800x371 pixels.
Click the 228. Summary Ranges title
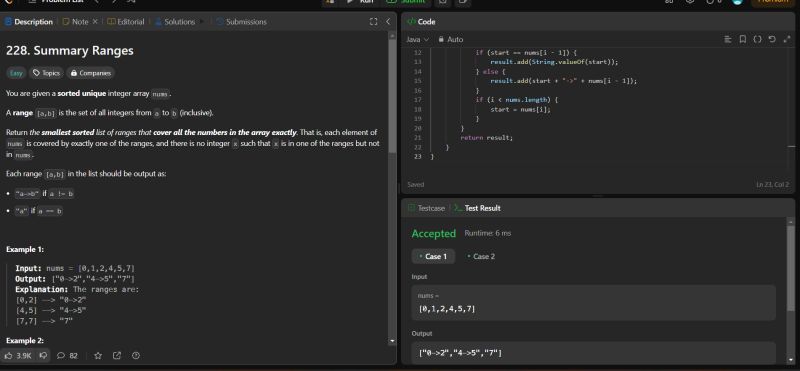[70, 51]
